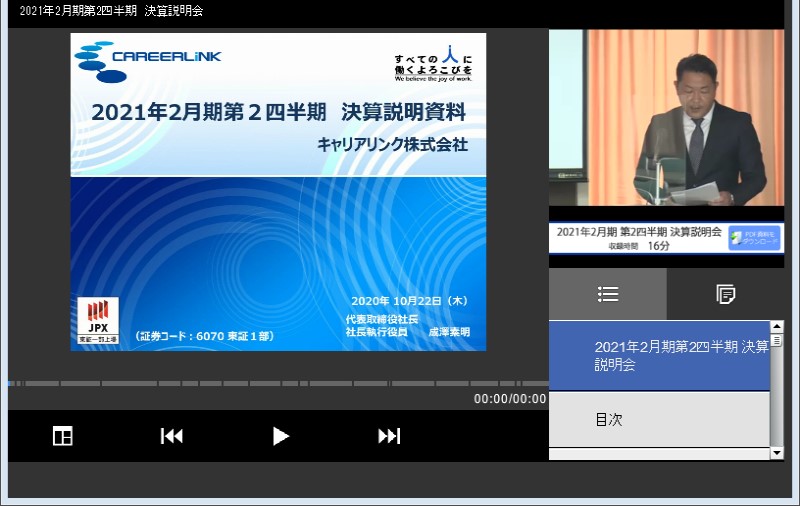Click the seek bar timeline
Screen dimensions: 800x506
(279, 383)
